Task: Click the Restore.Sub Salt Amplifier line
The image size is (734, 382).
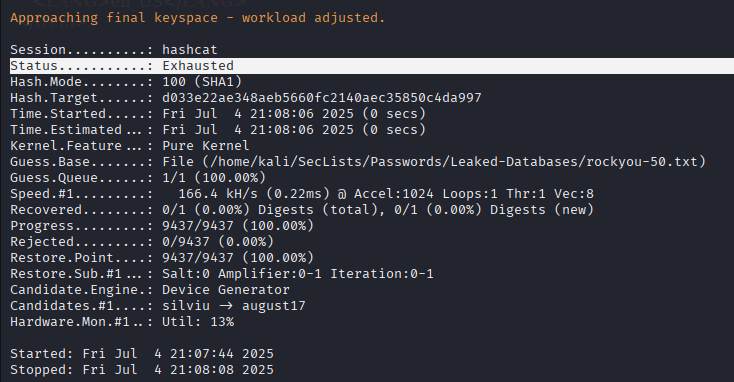Action: point(222,273)
